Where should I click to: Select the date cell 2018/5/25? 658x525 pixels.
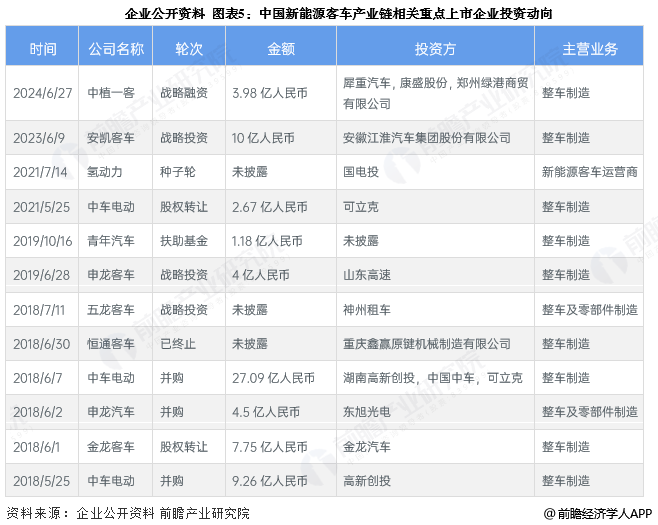pyautogui.click(x=41, y=481)
